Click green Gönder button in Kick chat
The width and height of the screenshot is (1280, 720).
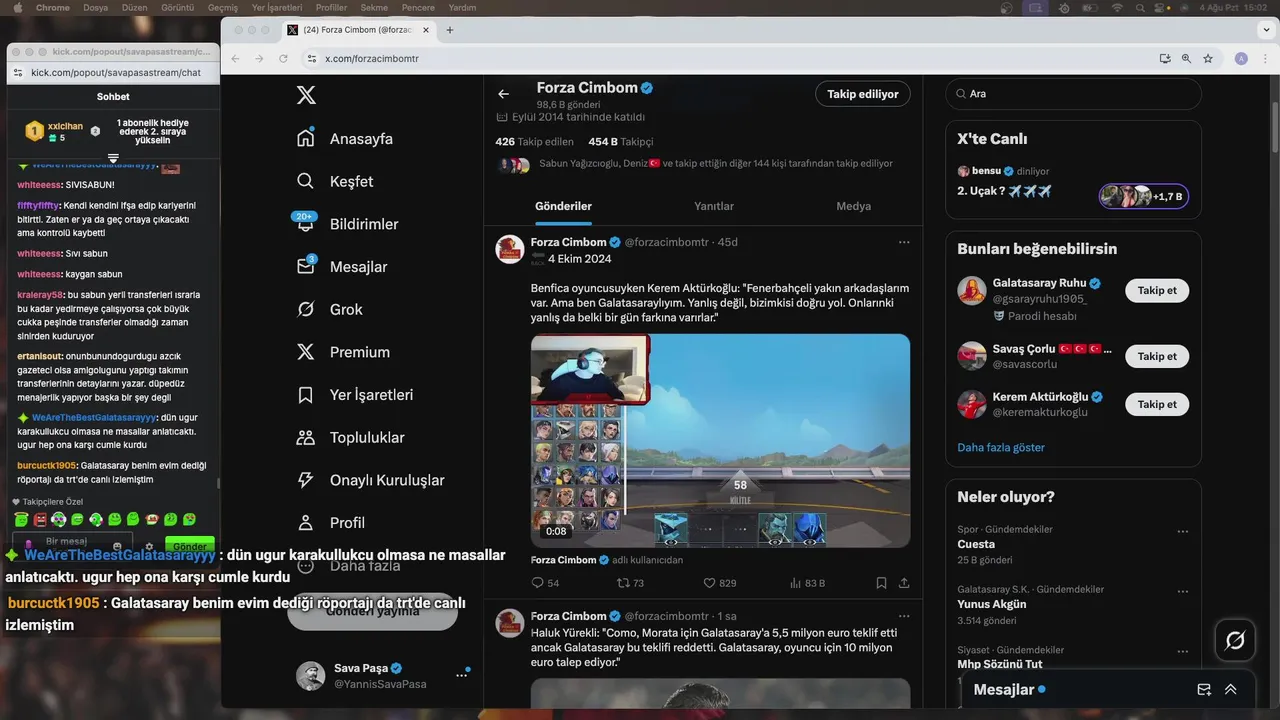pyautogui.click(x=190, y=546)
